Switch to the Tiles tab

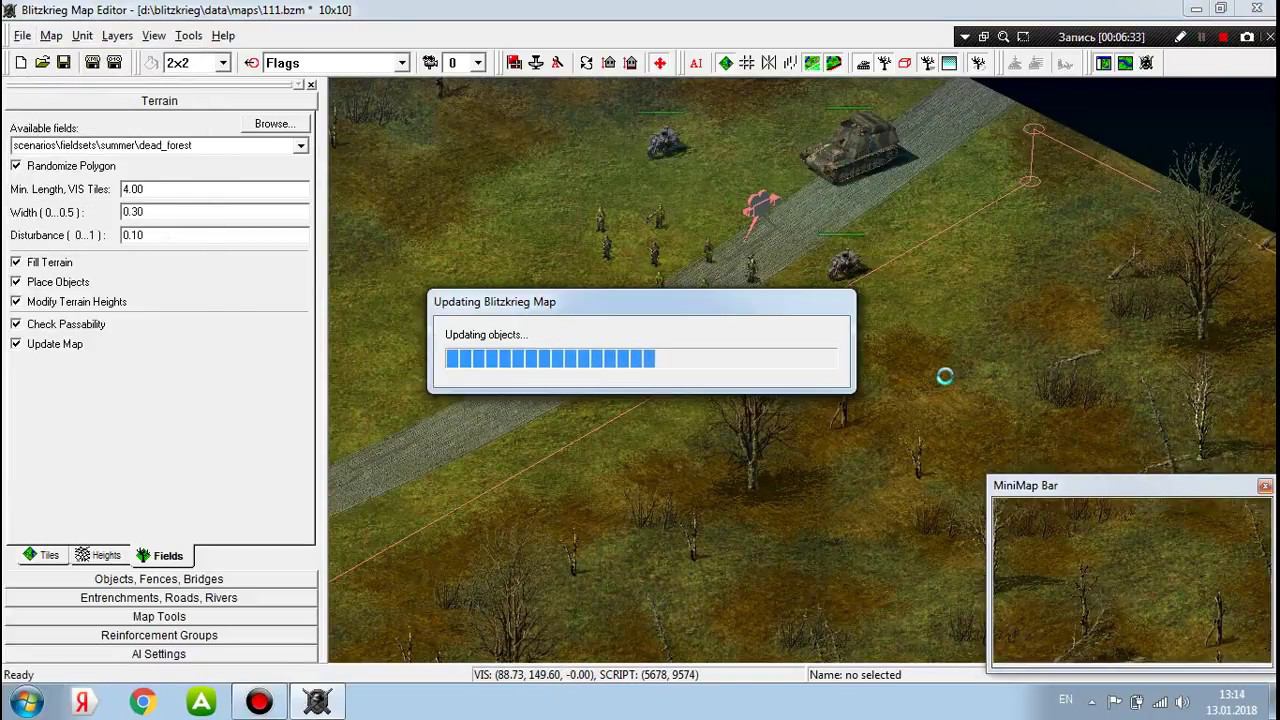[40, 555]
